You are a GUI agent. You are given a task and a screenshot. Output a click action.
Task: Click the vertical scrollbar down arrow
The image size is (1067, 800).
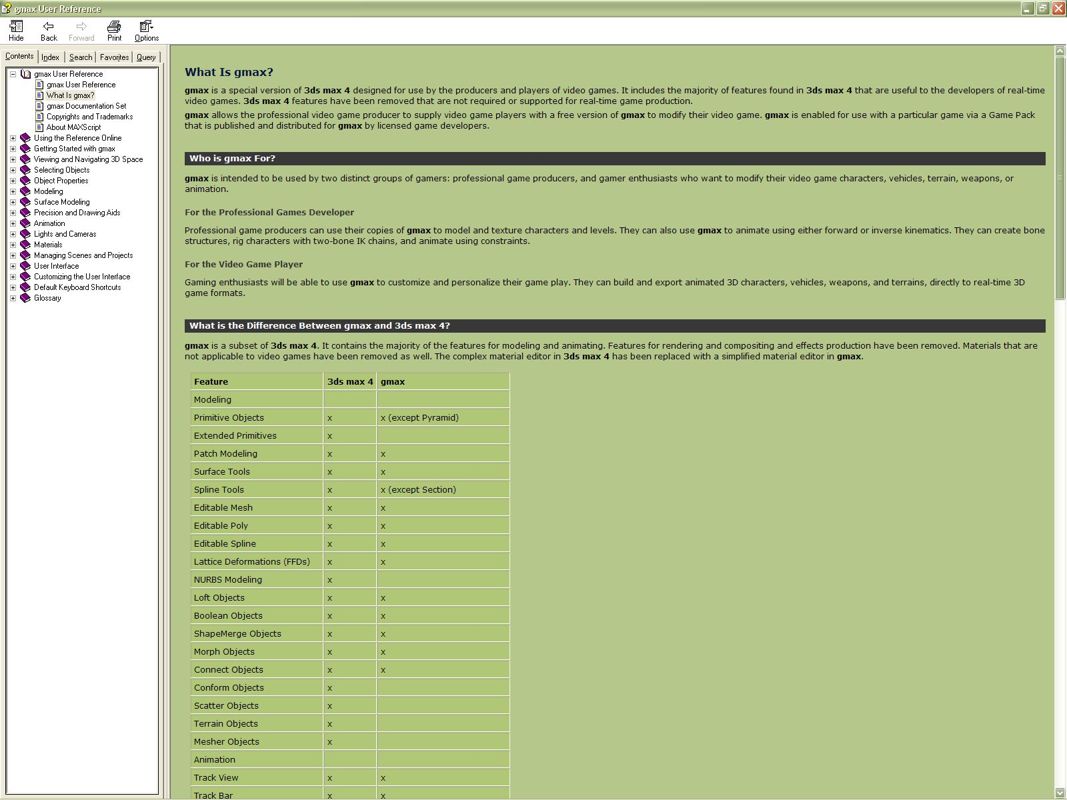1060,793
